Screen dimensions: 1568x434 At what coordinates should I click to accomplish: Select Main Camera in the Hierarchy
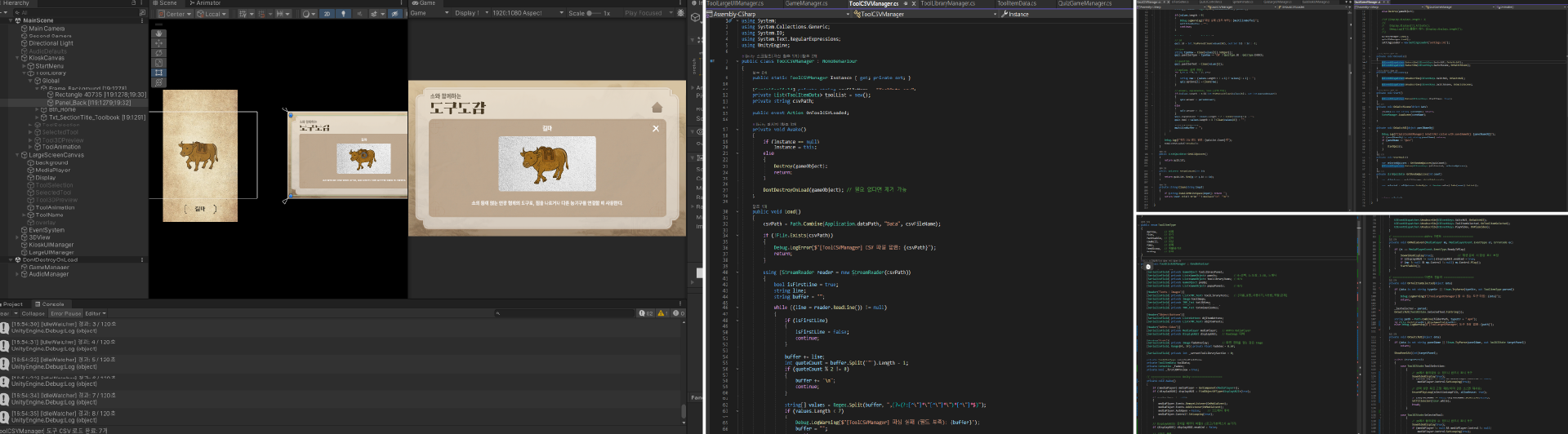point(47,29)
